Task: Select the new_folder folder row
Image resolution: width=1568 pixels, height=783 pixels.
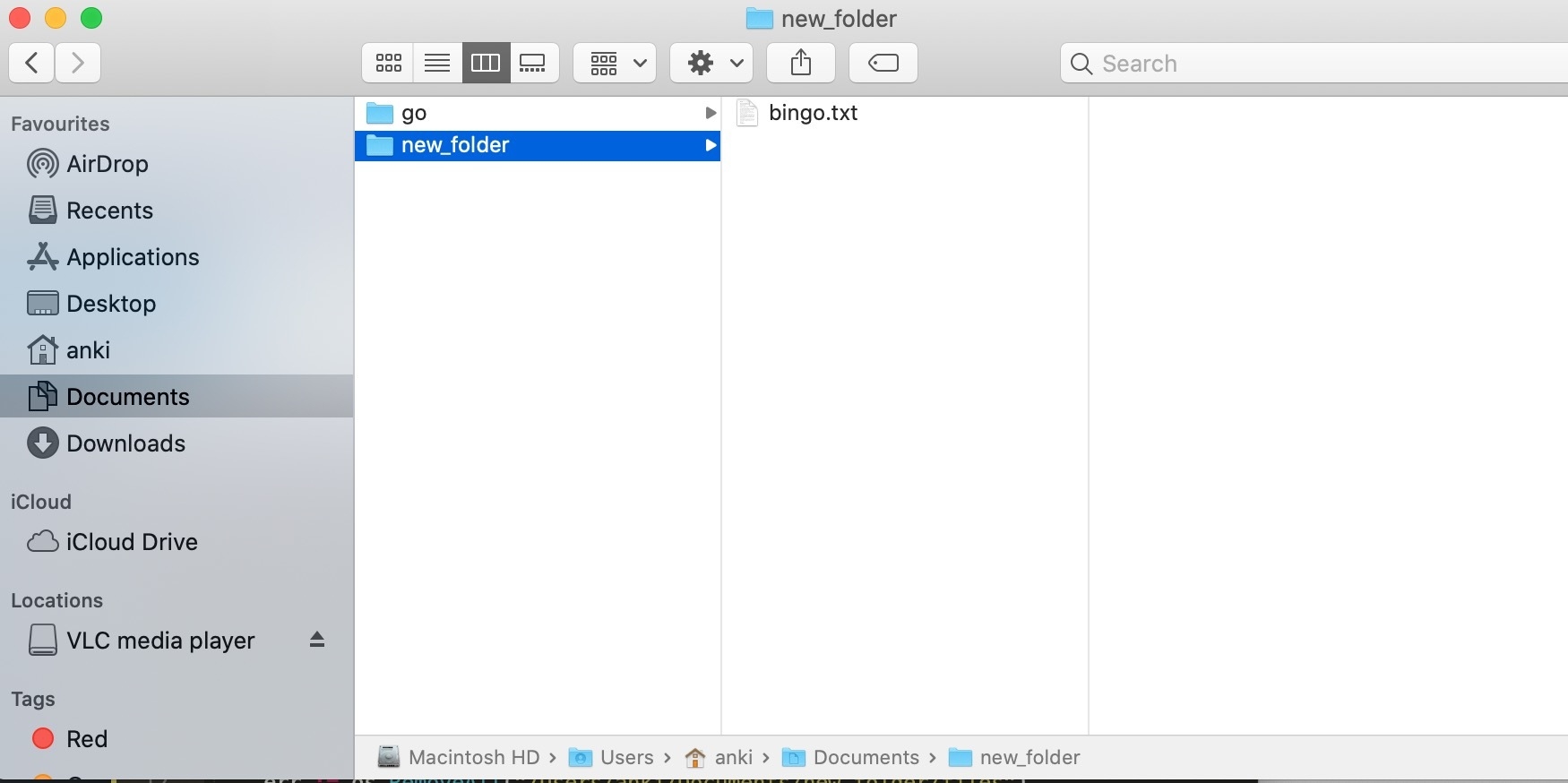Action: pos(538,145)
